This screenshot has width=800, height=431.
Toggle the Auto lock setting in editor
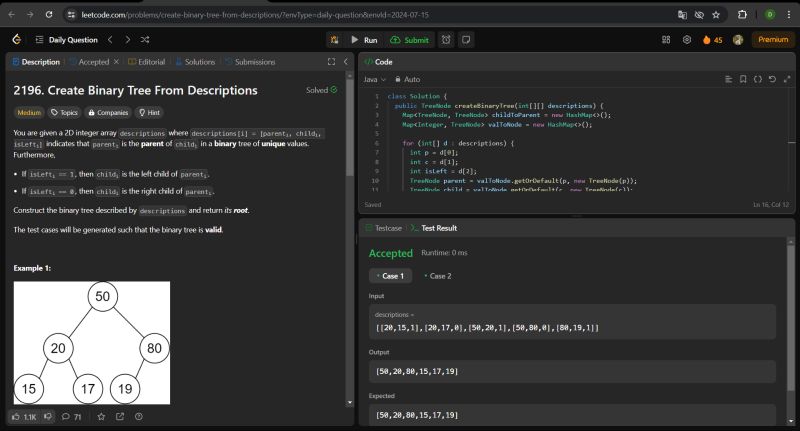click(407, 79)
